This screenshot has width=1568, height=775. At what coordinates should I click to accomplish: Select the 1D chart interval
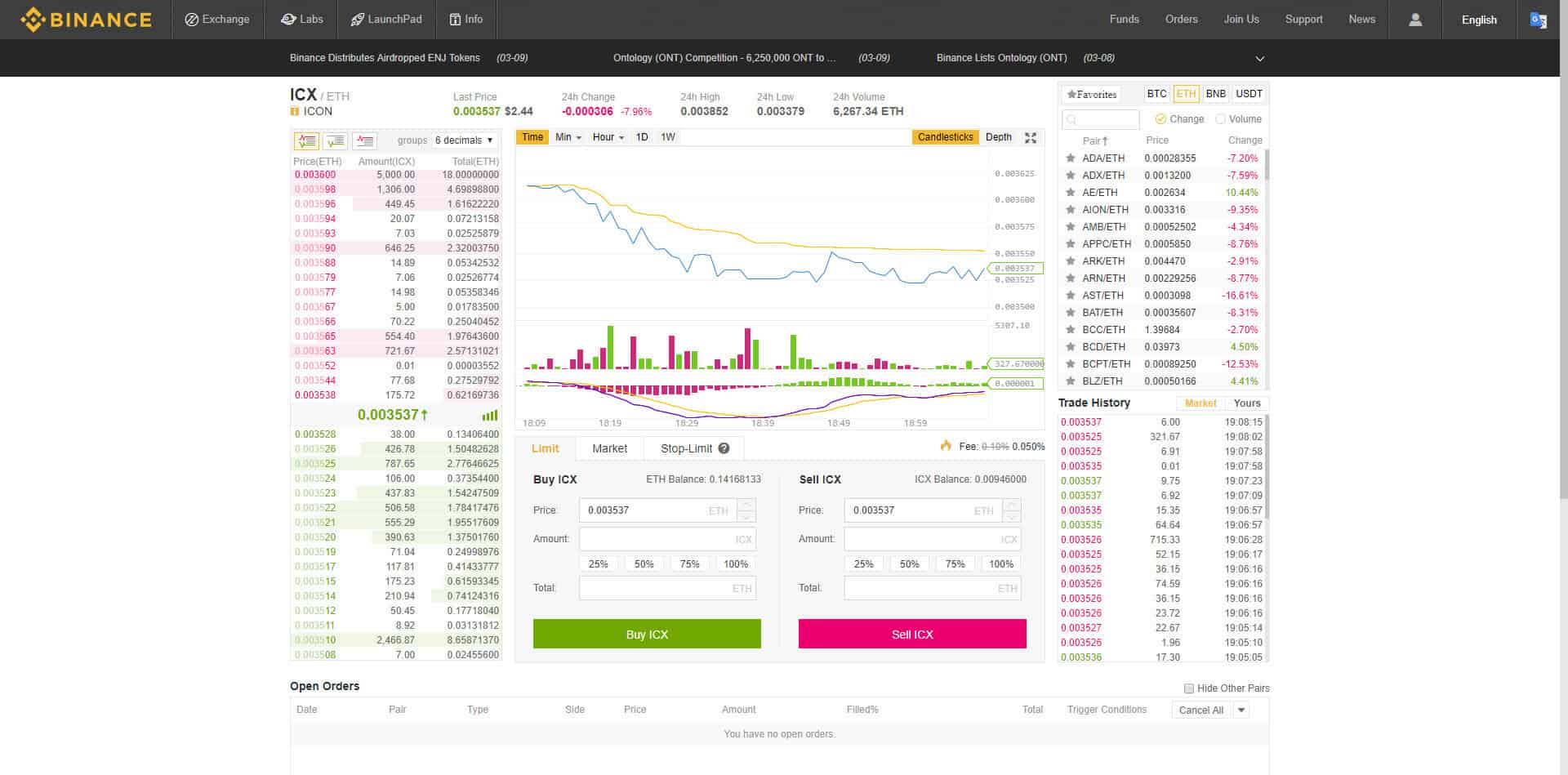click(x=642, y=137)
